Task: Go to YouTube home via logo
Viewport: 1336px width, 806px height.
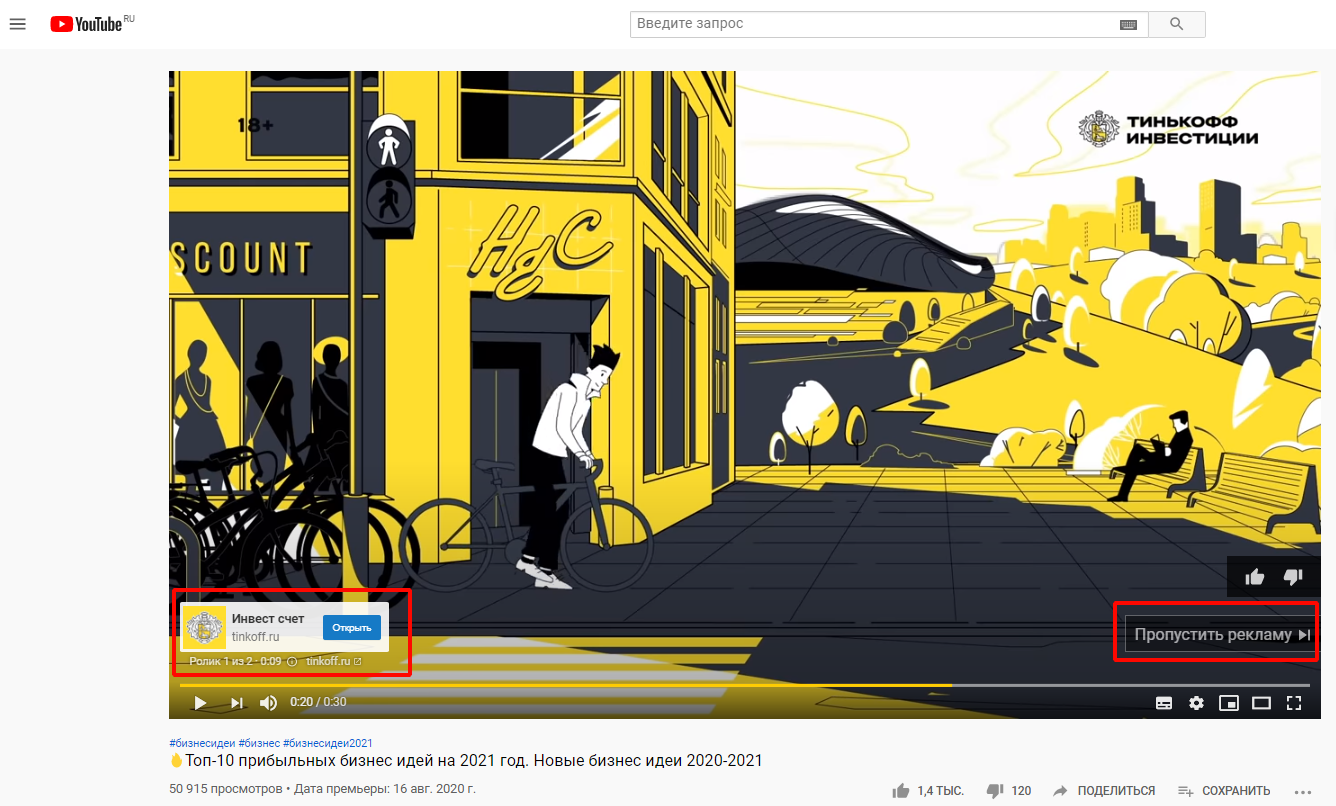Action: (91, 23)
